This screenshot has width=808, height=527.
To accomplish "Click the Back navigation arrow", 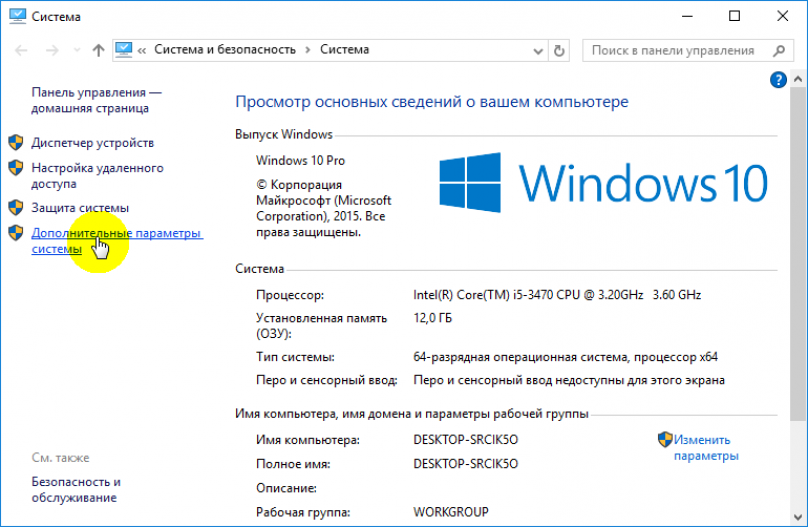I will pyautogui.click(x=21, y=50).
